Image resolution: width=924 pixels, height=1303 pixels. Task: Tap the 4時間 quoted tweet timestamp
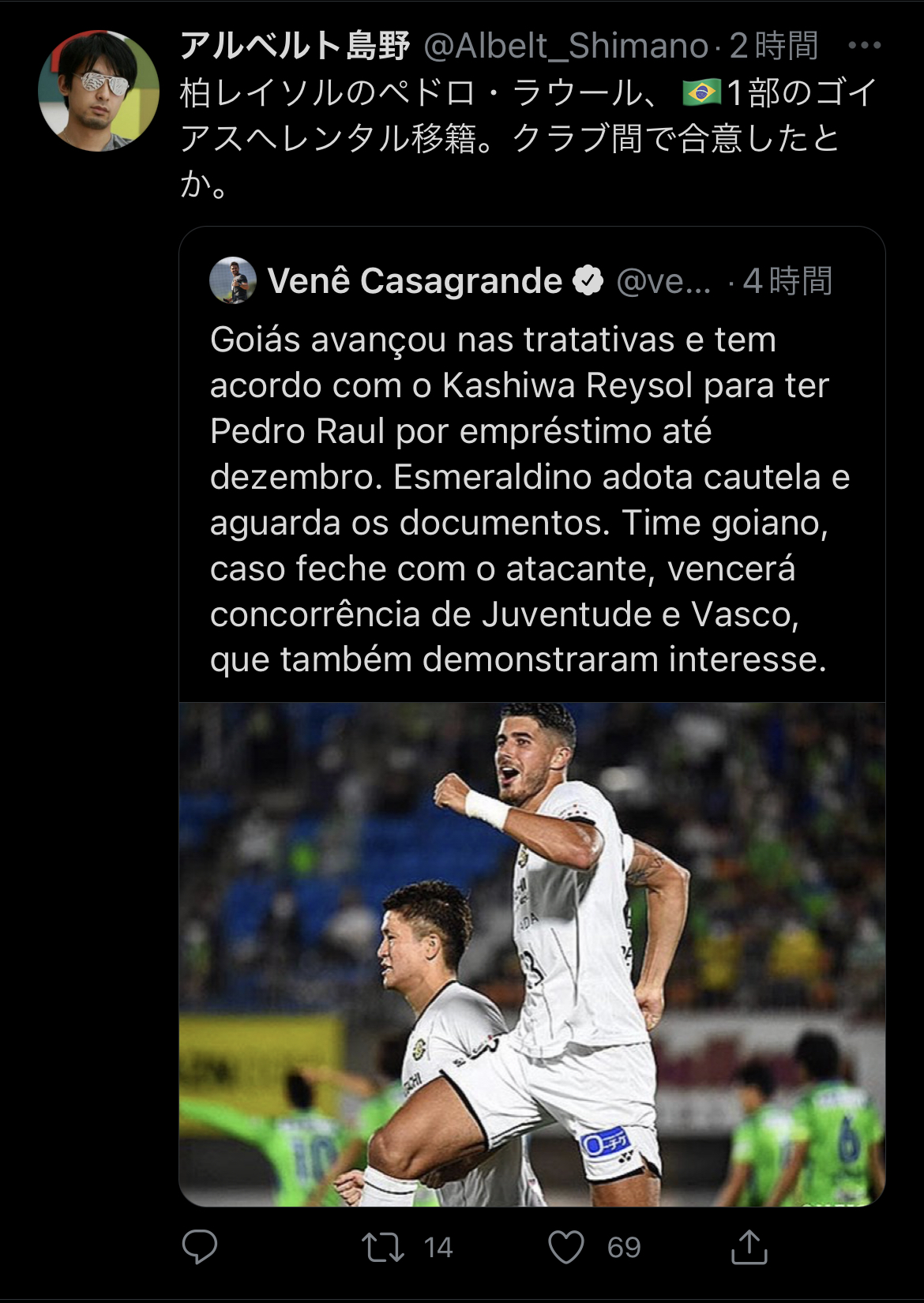pos(788,281)
